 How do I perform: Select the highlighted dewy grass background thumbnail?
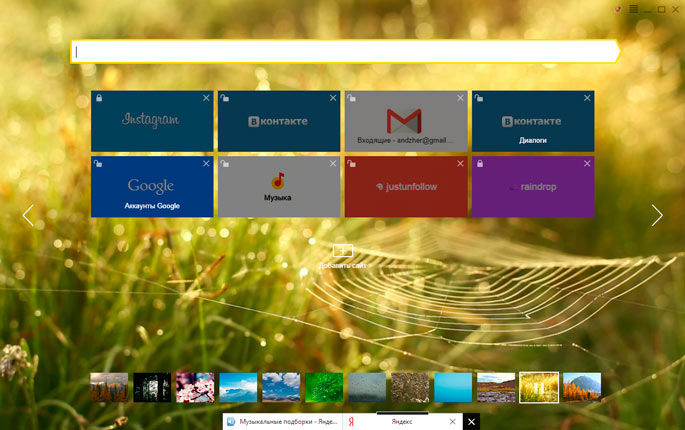(x=539, y=387)
